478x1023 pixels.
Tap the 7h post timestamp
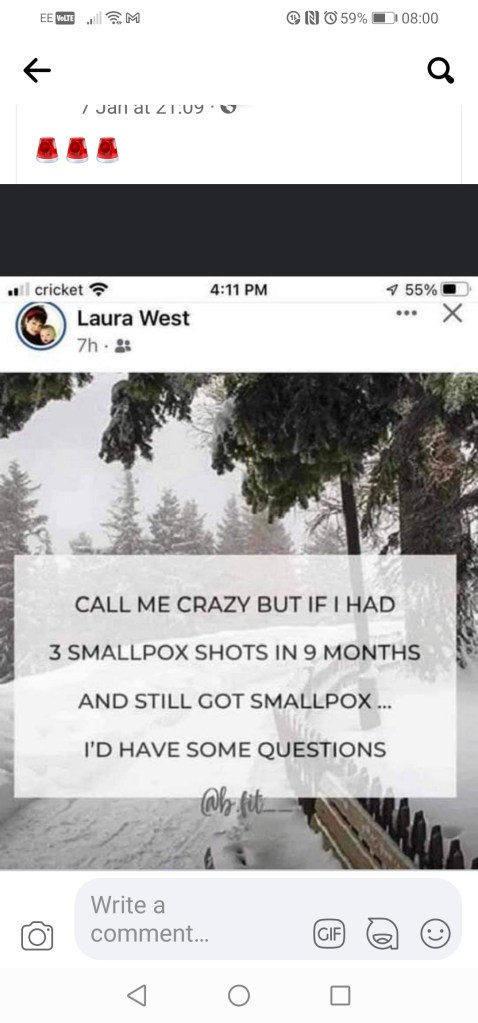pos(87,345)
